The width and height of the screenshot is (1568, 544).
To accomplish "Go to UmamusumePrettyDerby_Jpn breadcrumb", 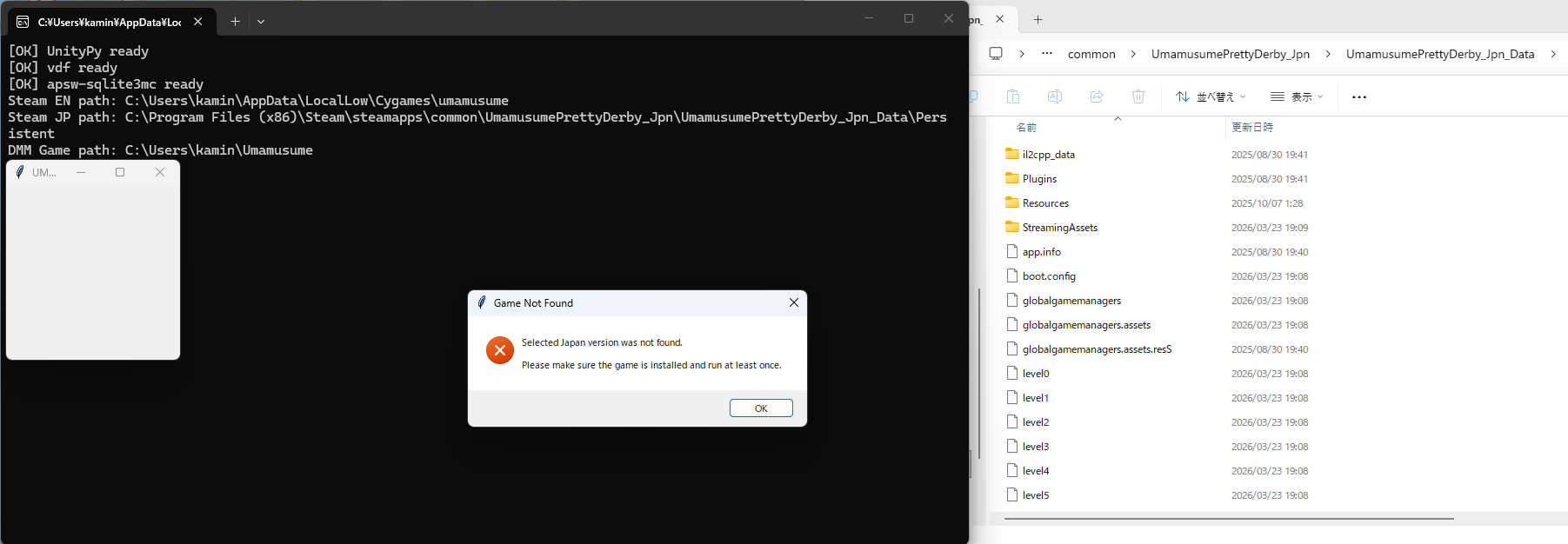I will click(1230, 54).
